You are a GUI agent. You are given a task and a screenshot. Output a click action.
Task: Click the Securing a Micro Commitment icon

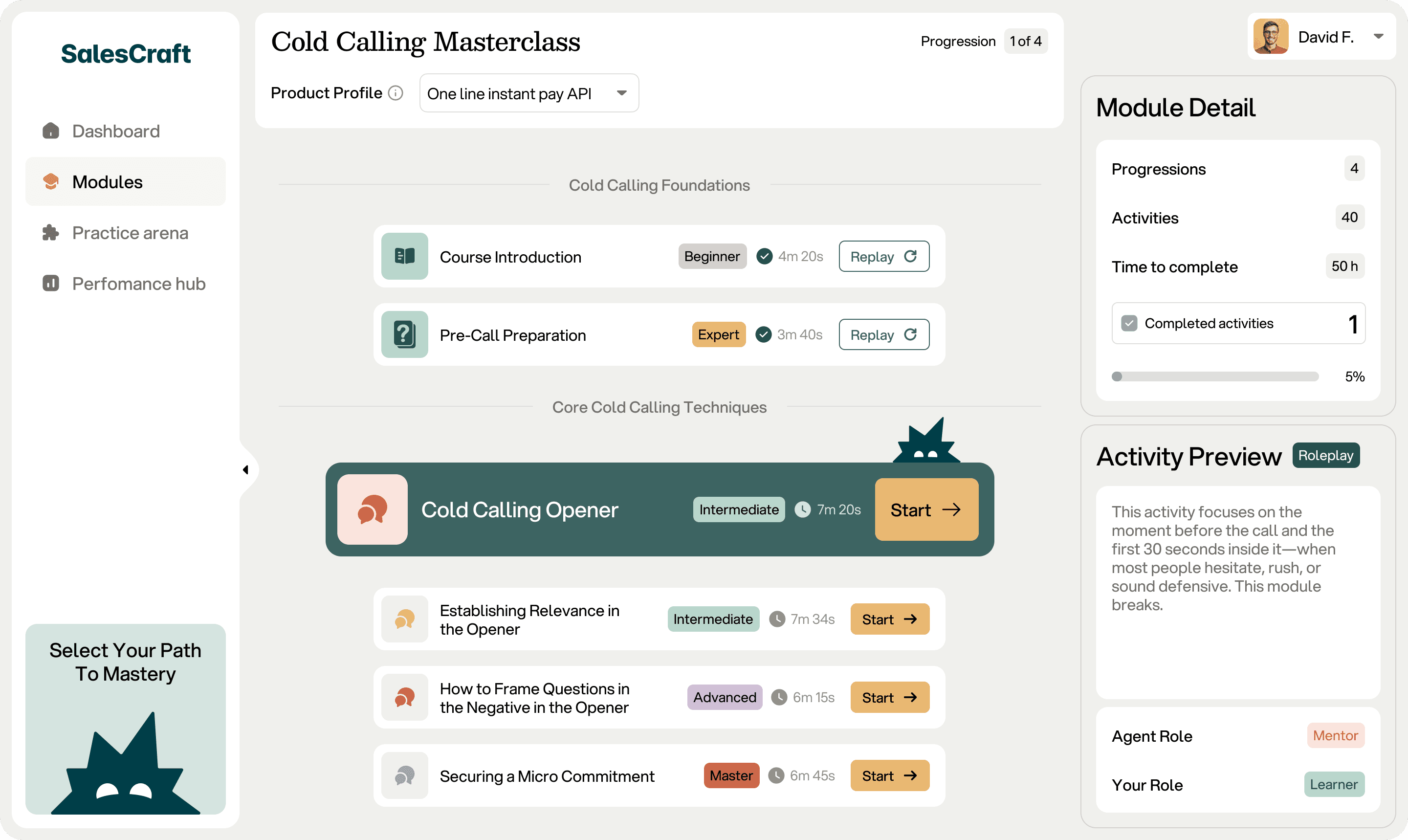[405, 775]
